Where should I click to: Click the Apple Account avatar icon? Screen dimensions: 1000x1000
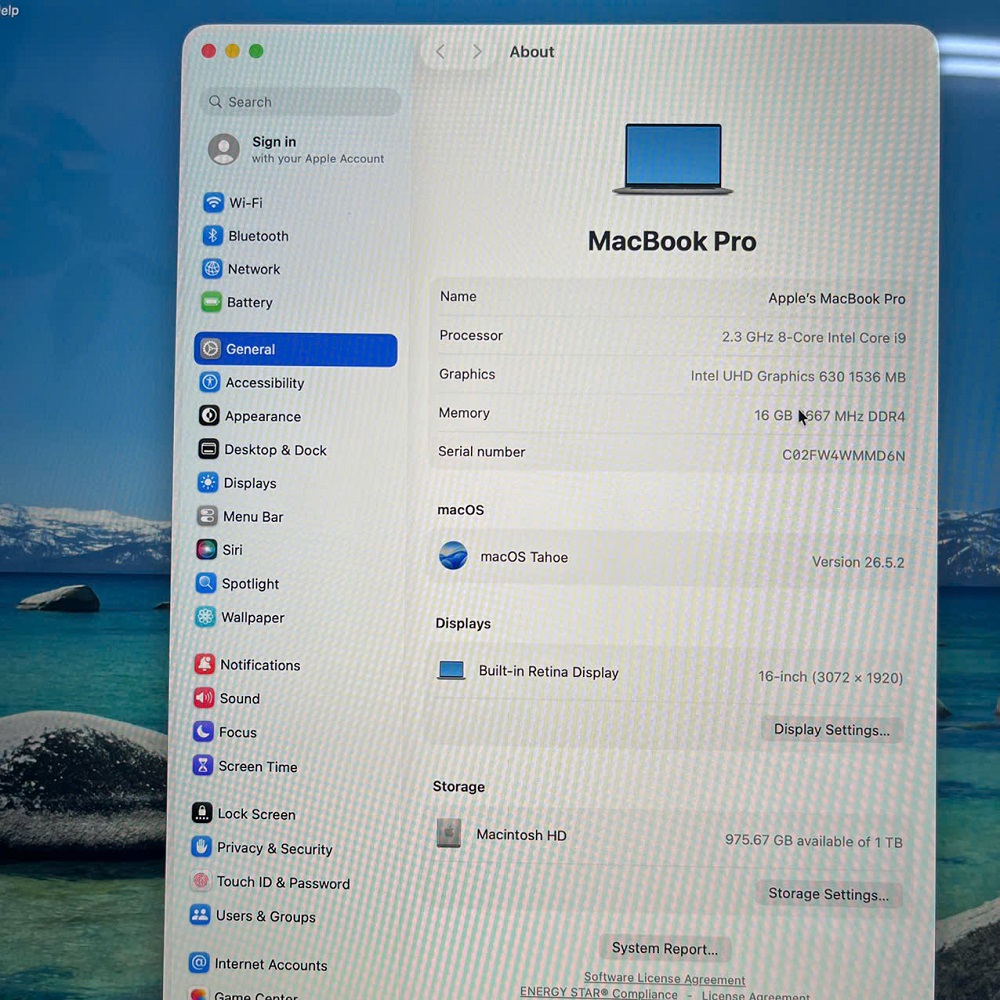tap(224, 149)
